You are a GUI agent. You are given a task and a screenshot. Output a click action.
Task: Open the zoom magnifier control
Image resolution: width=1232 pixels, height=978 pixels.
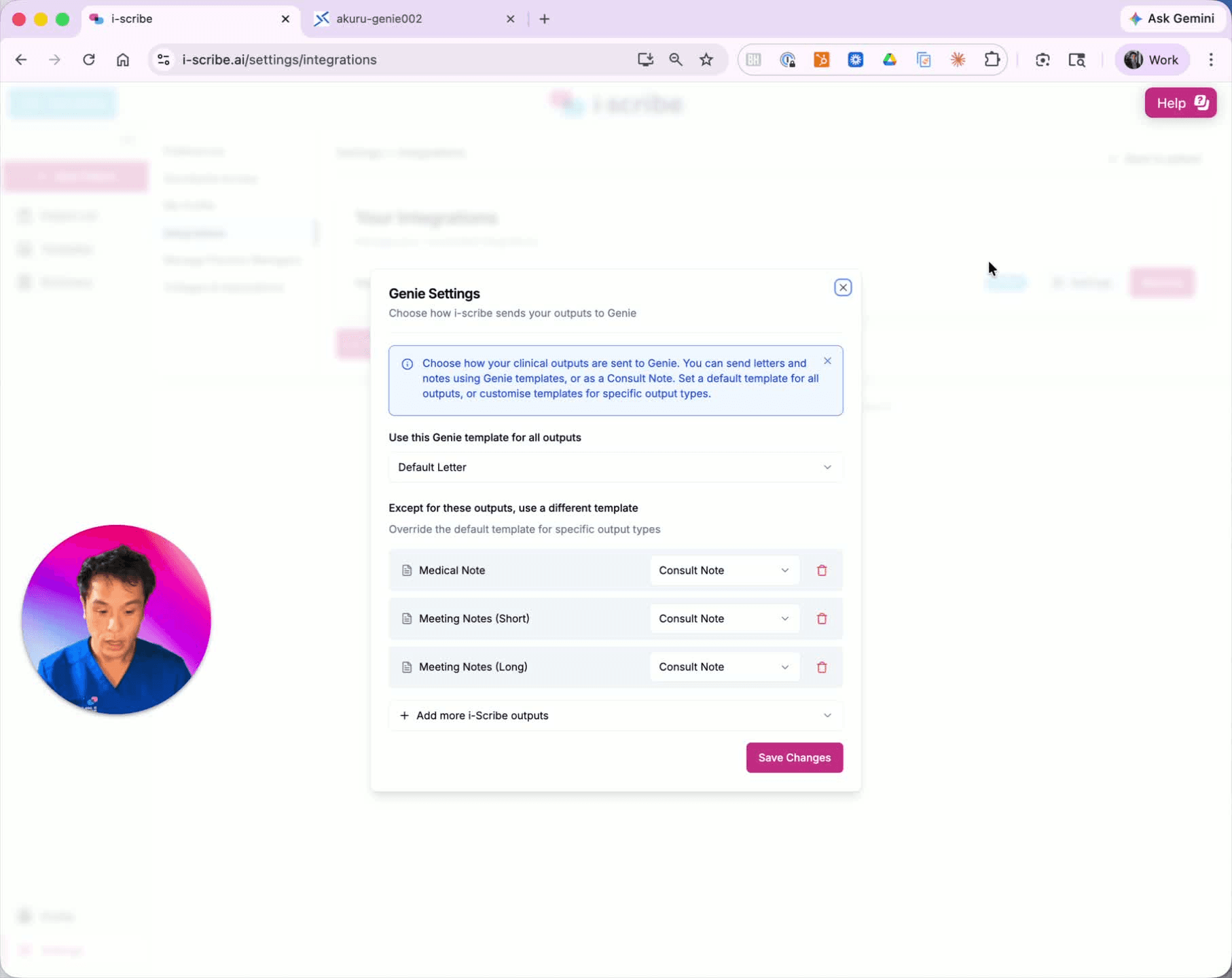pyautogui.click(x=676, y=60)
